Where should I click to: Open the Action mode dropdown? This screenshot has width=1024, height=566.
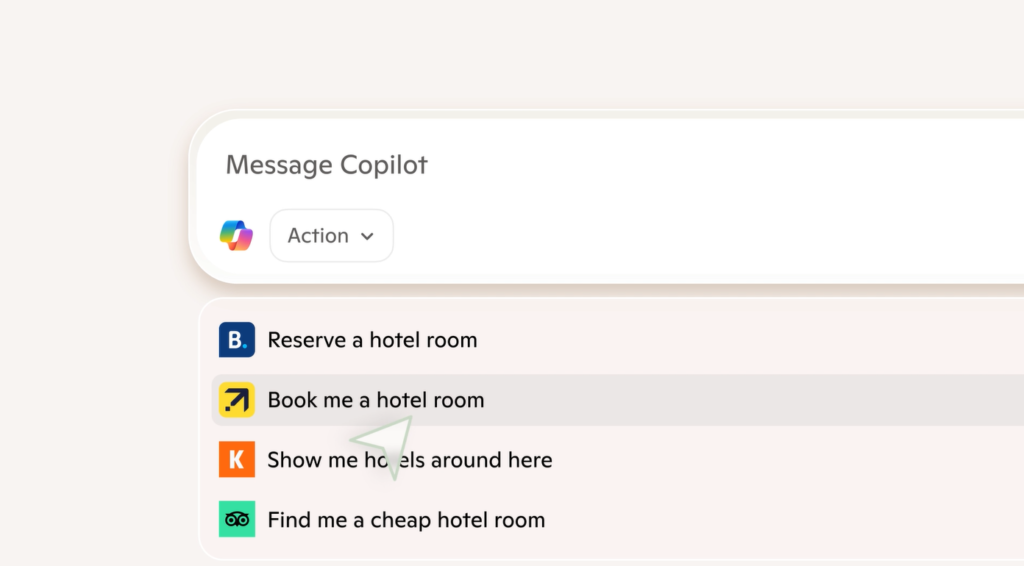pos(331,236)
